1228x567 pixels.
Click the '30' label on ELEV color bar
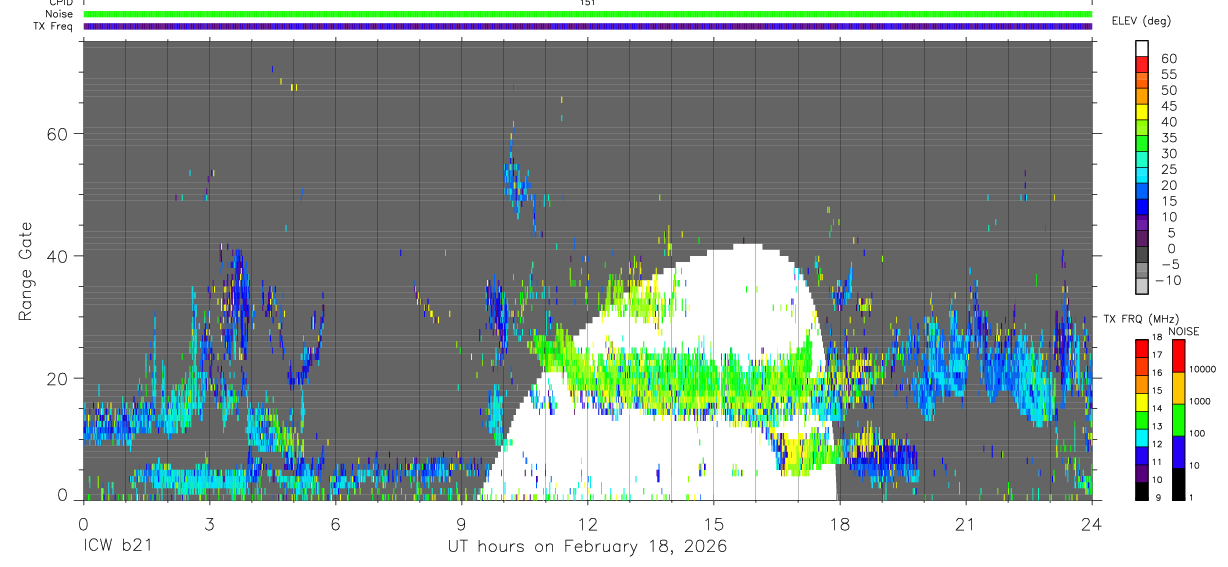(x=1169, y=154)
